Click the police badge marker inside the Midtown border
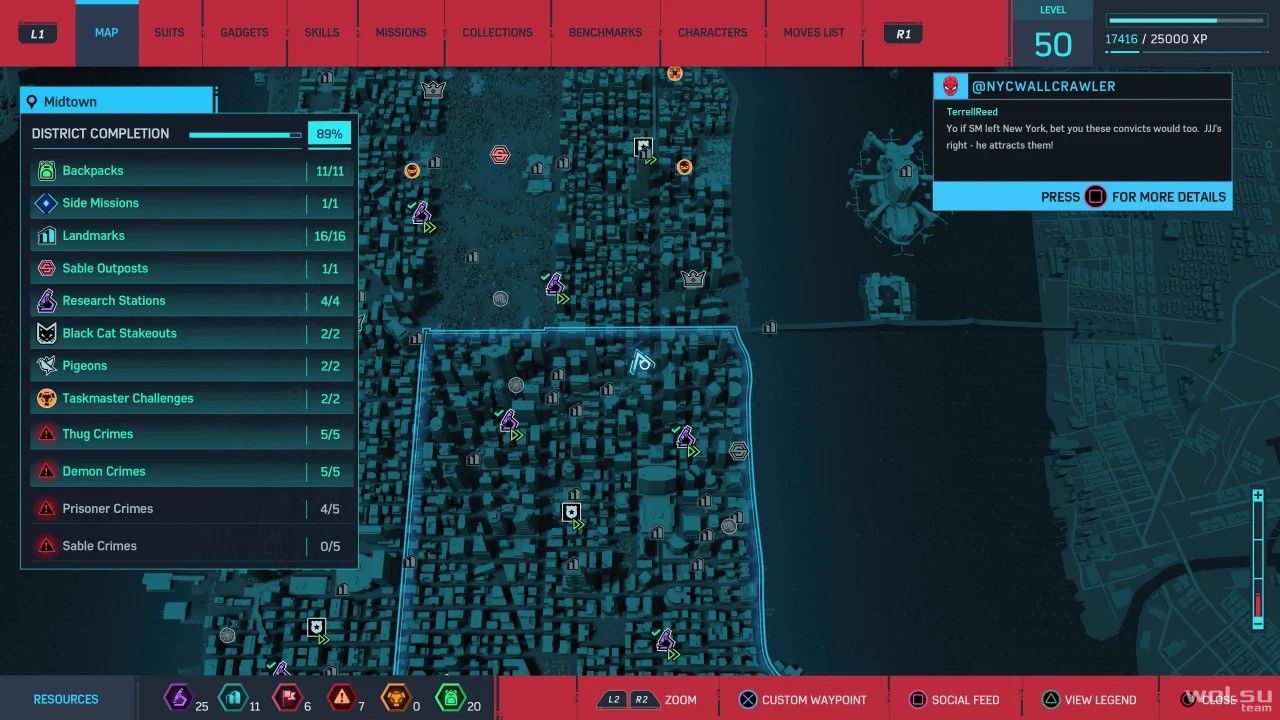This screenshot has height=720, width=1280. (x=571, y=514)
